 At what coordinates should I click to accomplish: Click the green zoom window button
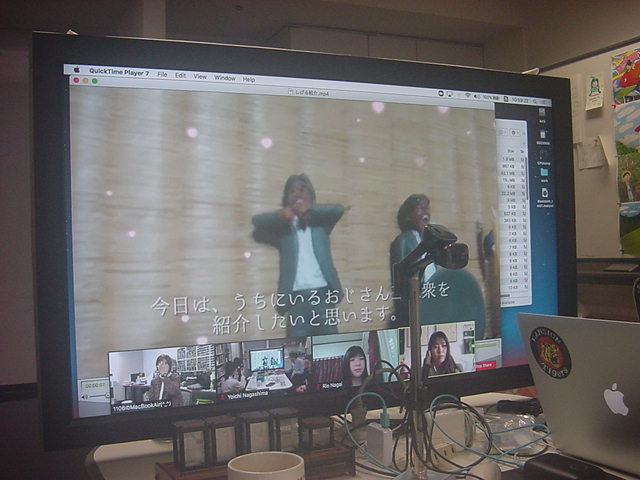tap(95, 81)
